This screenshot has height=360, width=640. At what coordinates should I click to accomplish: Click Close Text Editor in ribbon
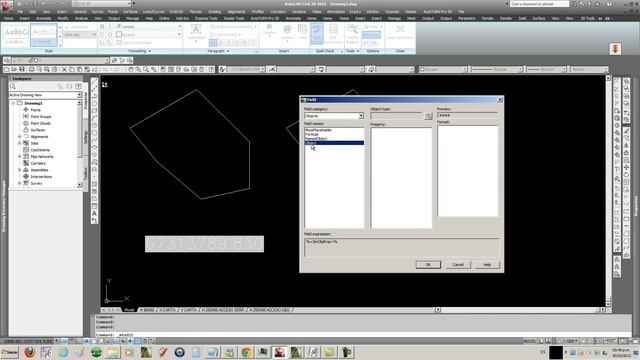click(x=400, y=32)
